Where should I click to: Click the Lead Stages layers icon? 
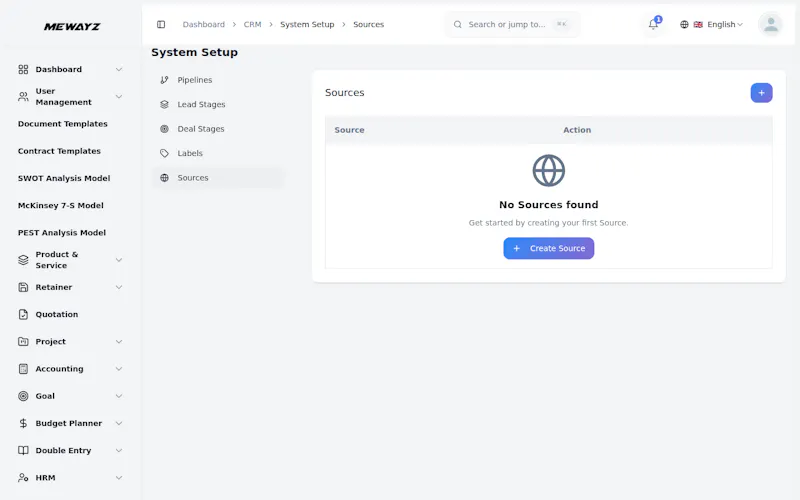164,105
